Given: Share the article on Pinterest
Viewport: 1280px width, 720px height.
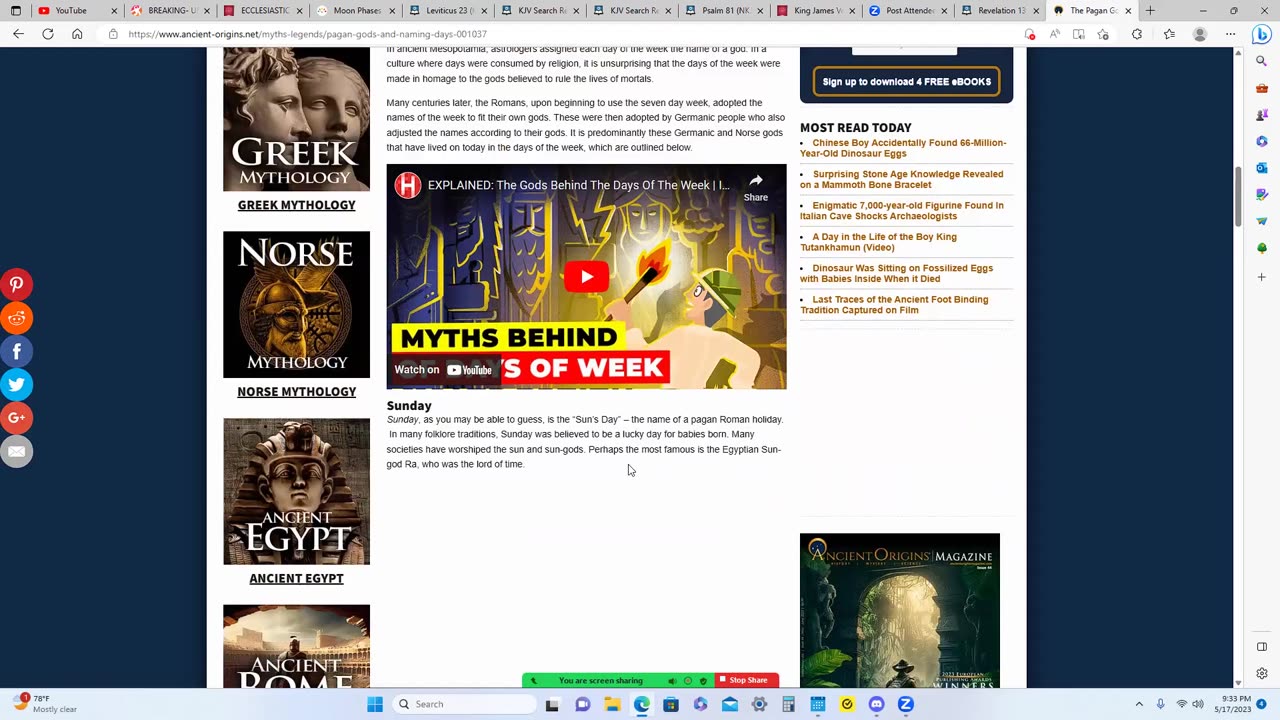Looking at the screenshot, I should tap(17, 284).
